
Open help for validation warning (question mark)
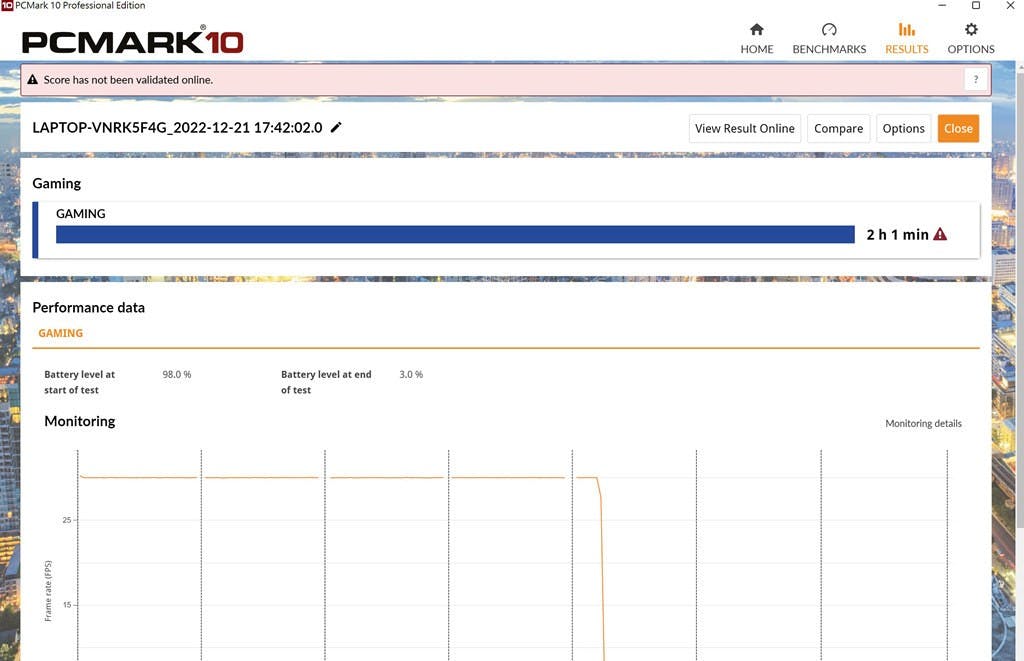pyautogui.click(x=976, y=80)
